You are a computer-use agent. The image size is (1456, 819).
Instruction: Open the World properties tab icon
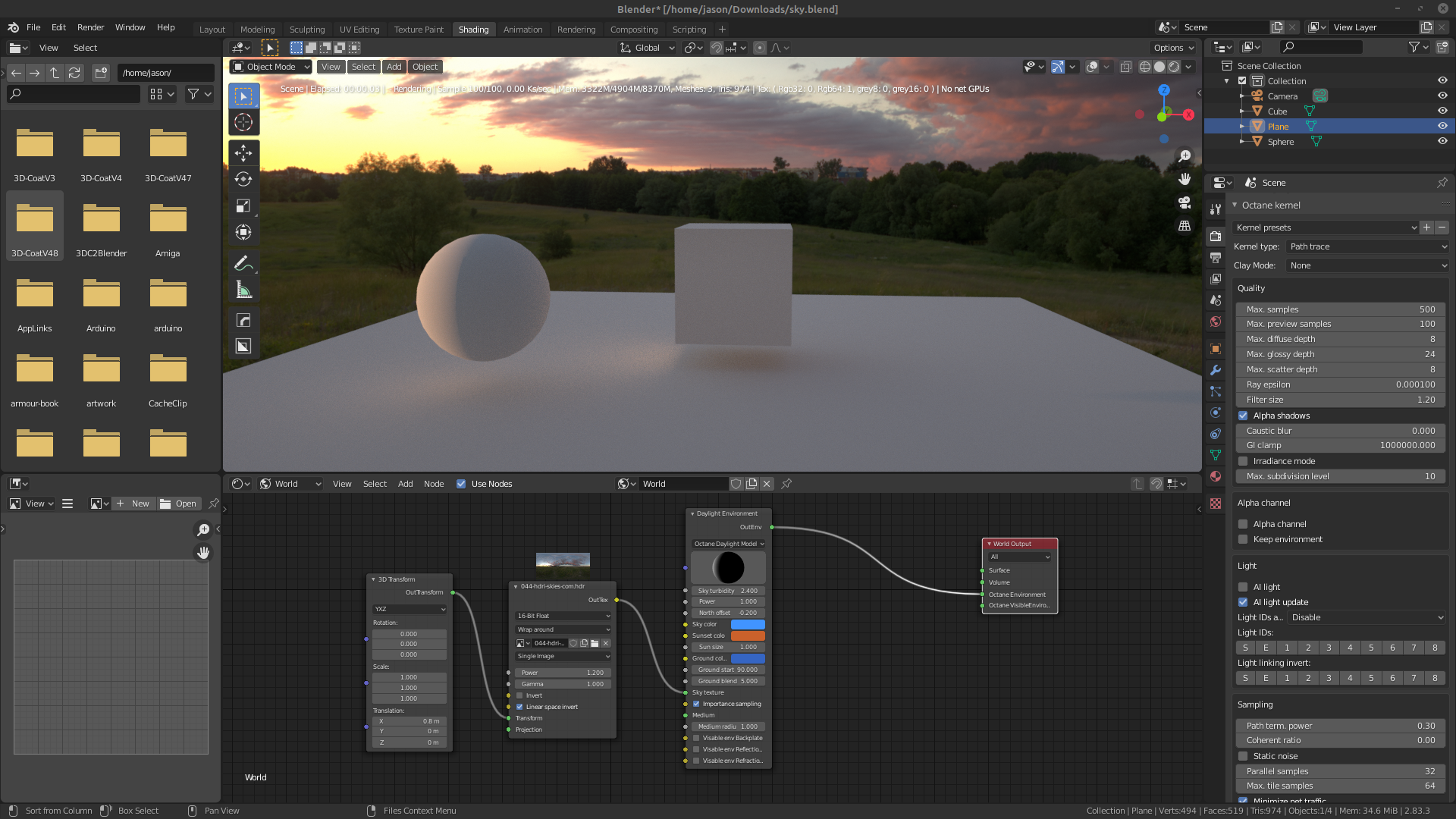coord(1216,322)
